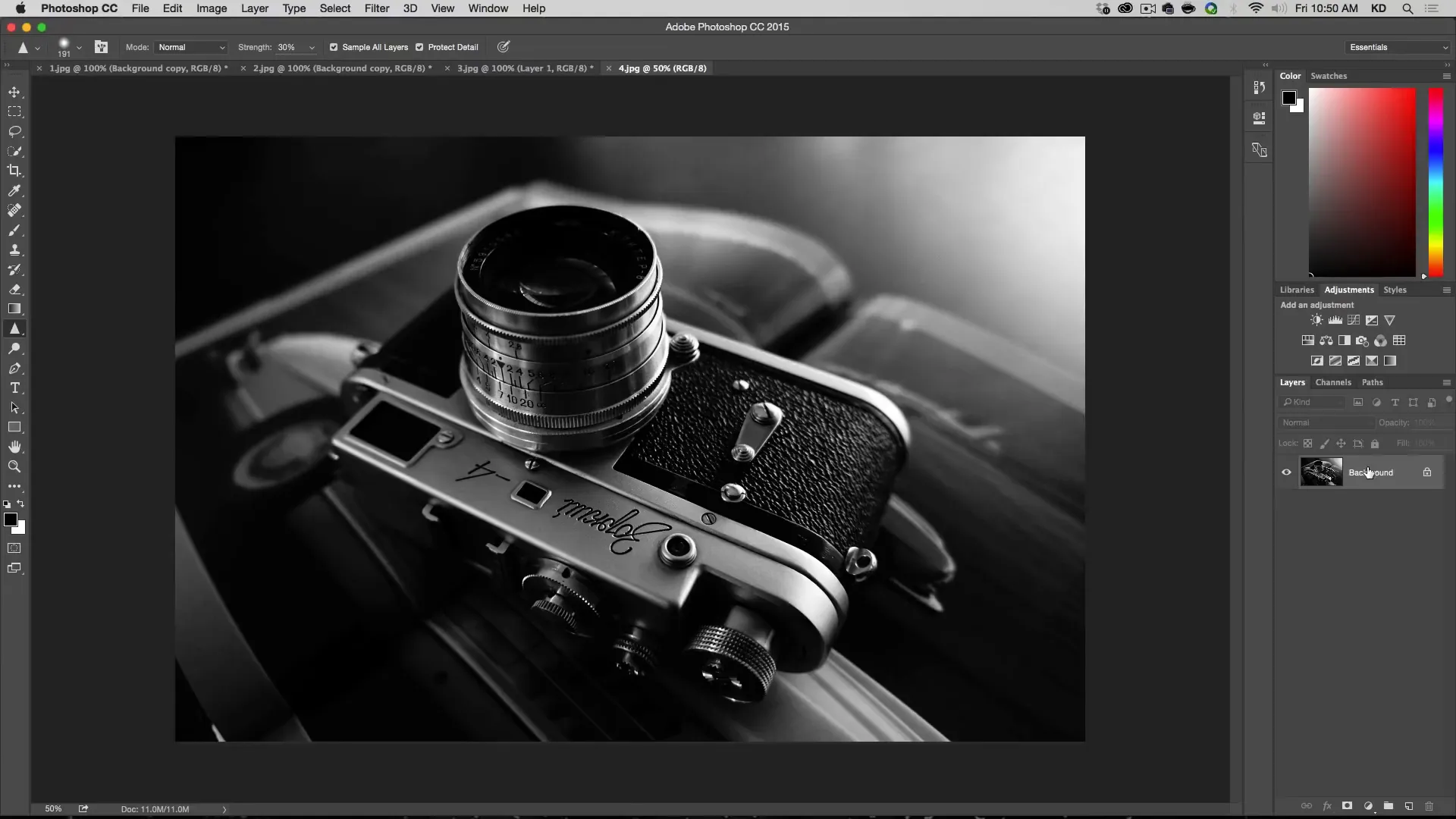Open the Color panel menu
This screenshot has width=1456, height=819.
click(1446, 76)
